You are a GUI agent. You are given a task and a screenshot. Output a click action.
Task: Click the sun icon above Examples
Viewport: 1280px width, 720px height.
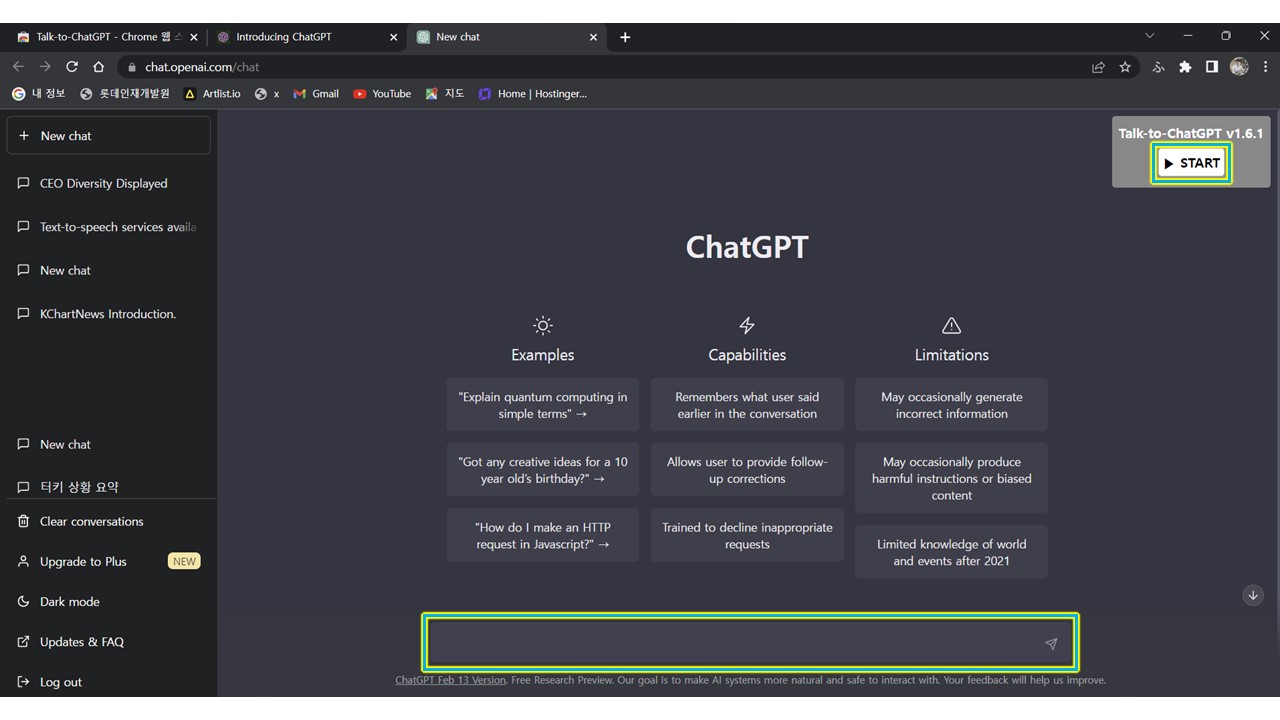(543, 325)
